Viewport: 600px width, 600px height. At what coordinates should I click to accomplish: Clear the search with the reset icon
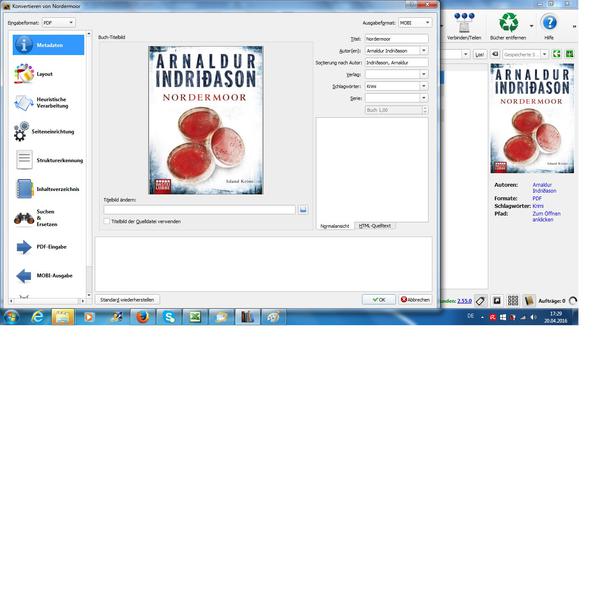coord(495,54)
